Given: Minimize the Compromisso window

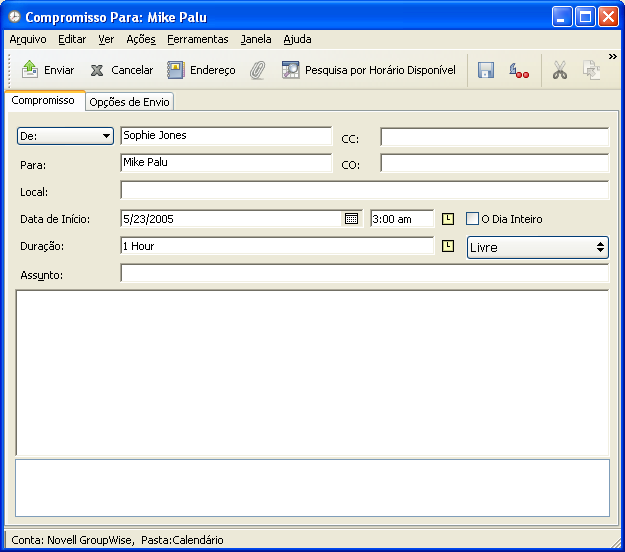Looking at the screenshot, I should (562, 17).
